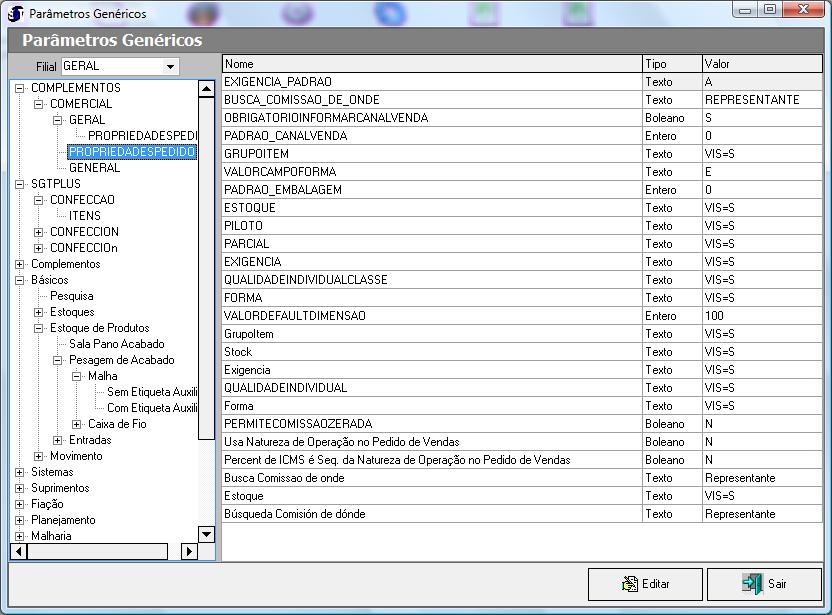Screen dimensions: 832x615
Task: Click the application icon in title bar
Action: click(16, 14)
